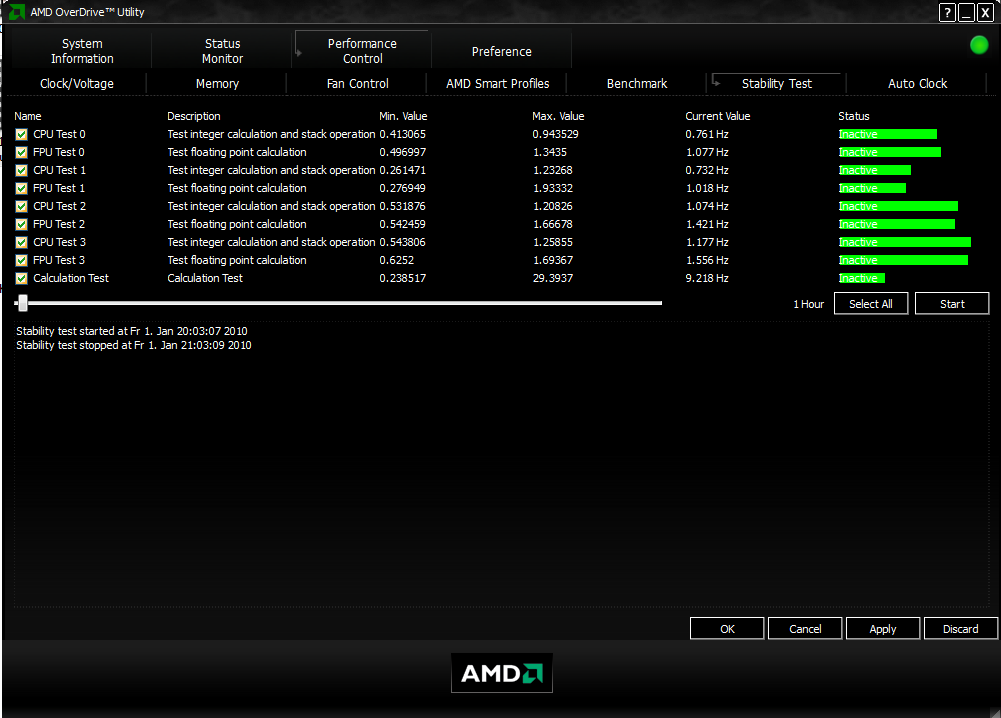Switch to the Status Monitor tab
Screen dimensions: 1001x718
tap(222, 50)
